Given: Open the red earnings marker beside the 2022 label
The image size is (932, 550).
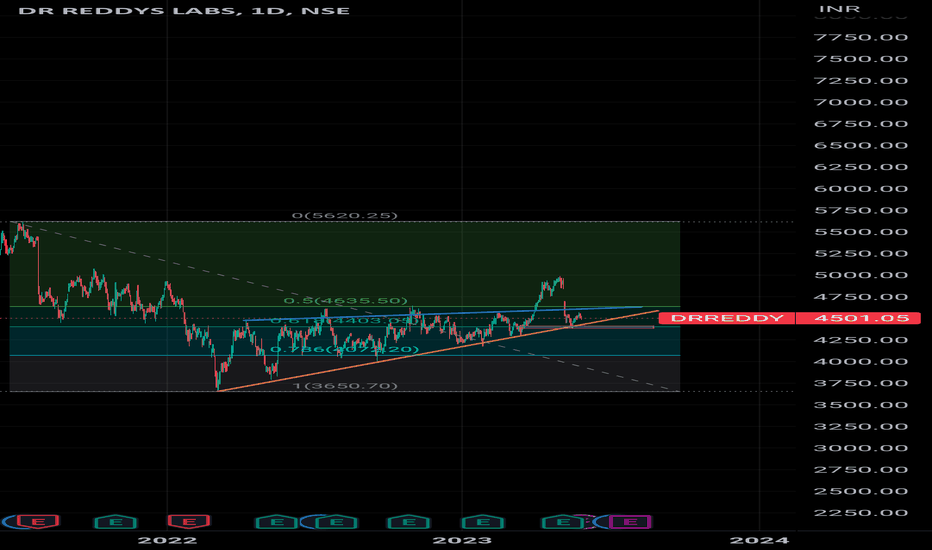Looking at the screenshot, I should pyautogui.click(x=188, y=522).
